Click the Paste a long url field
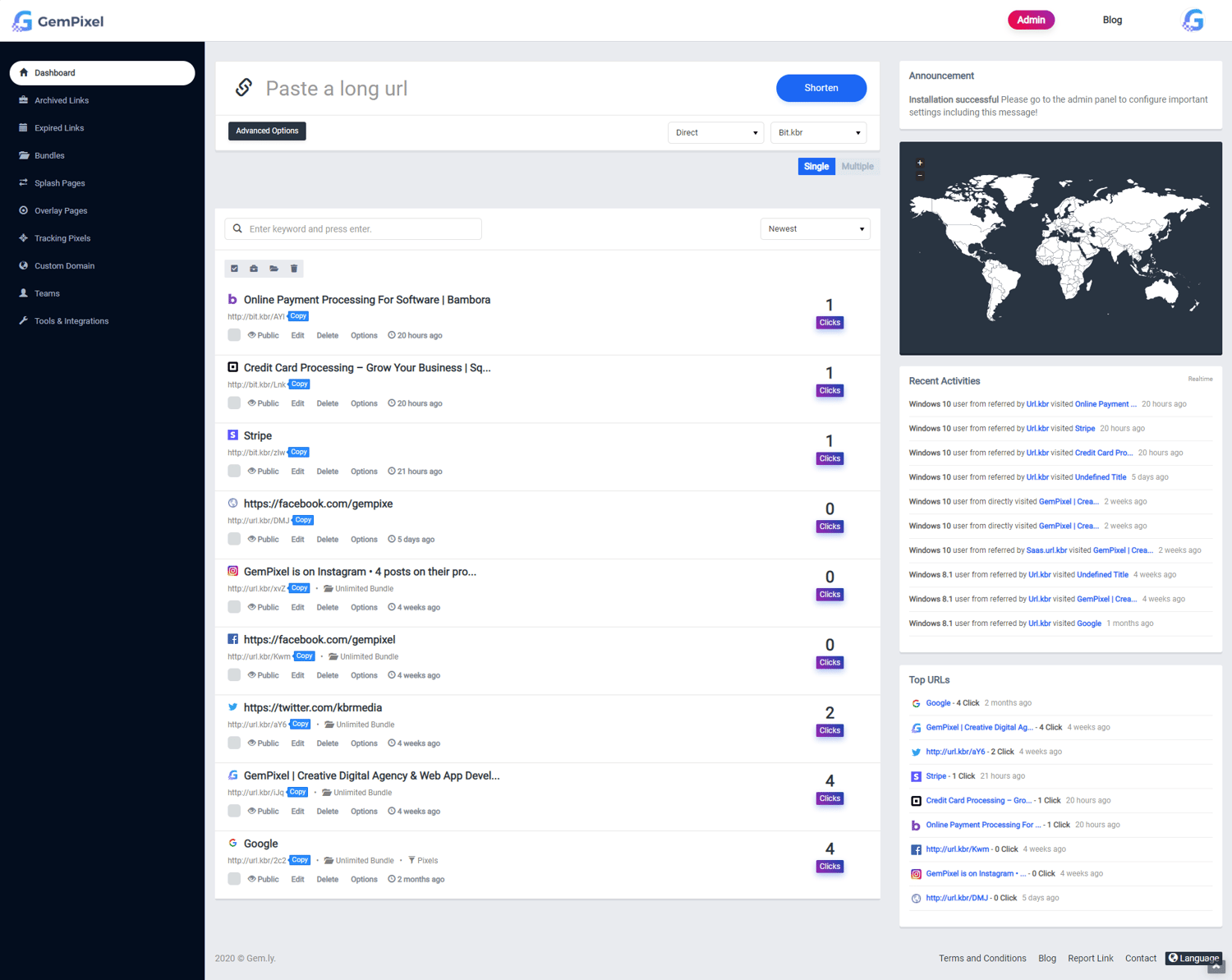This screenshot has height=980, width=1232. 513,88
